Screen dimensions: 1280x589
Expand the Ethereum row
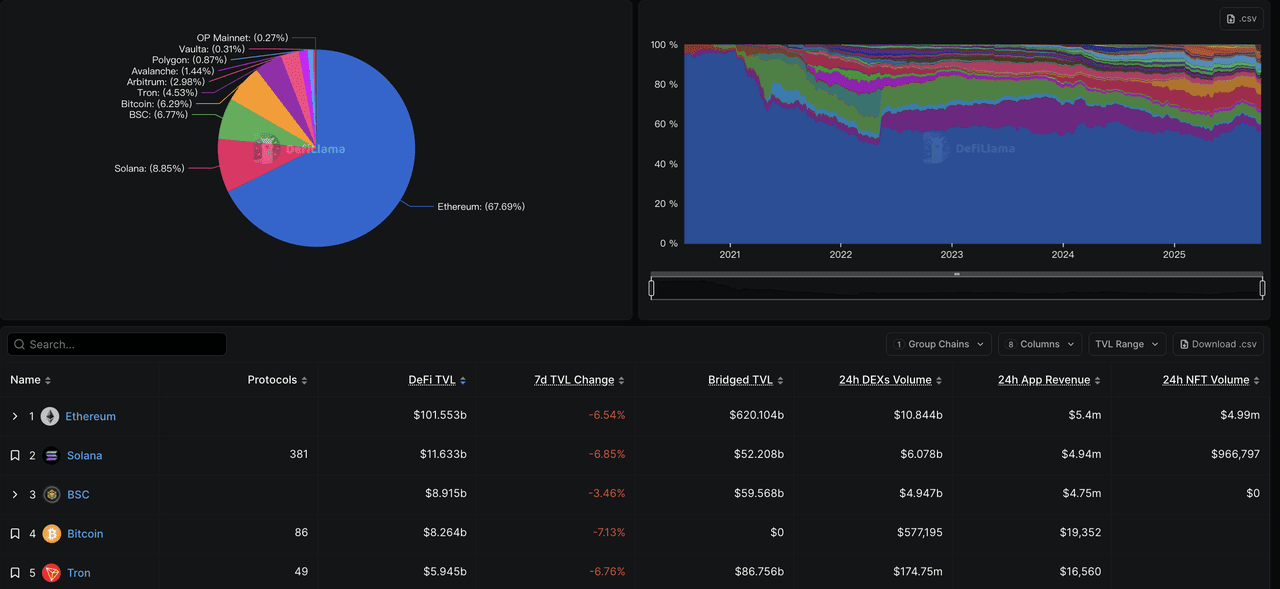15,416
